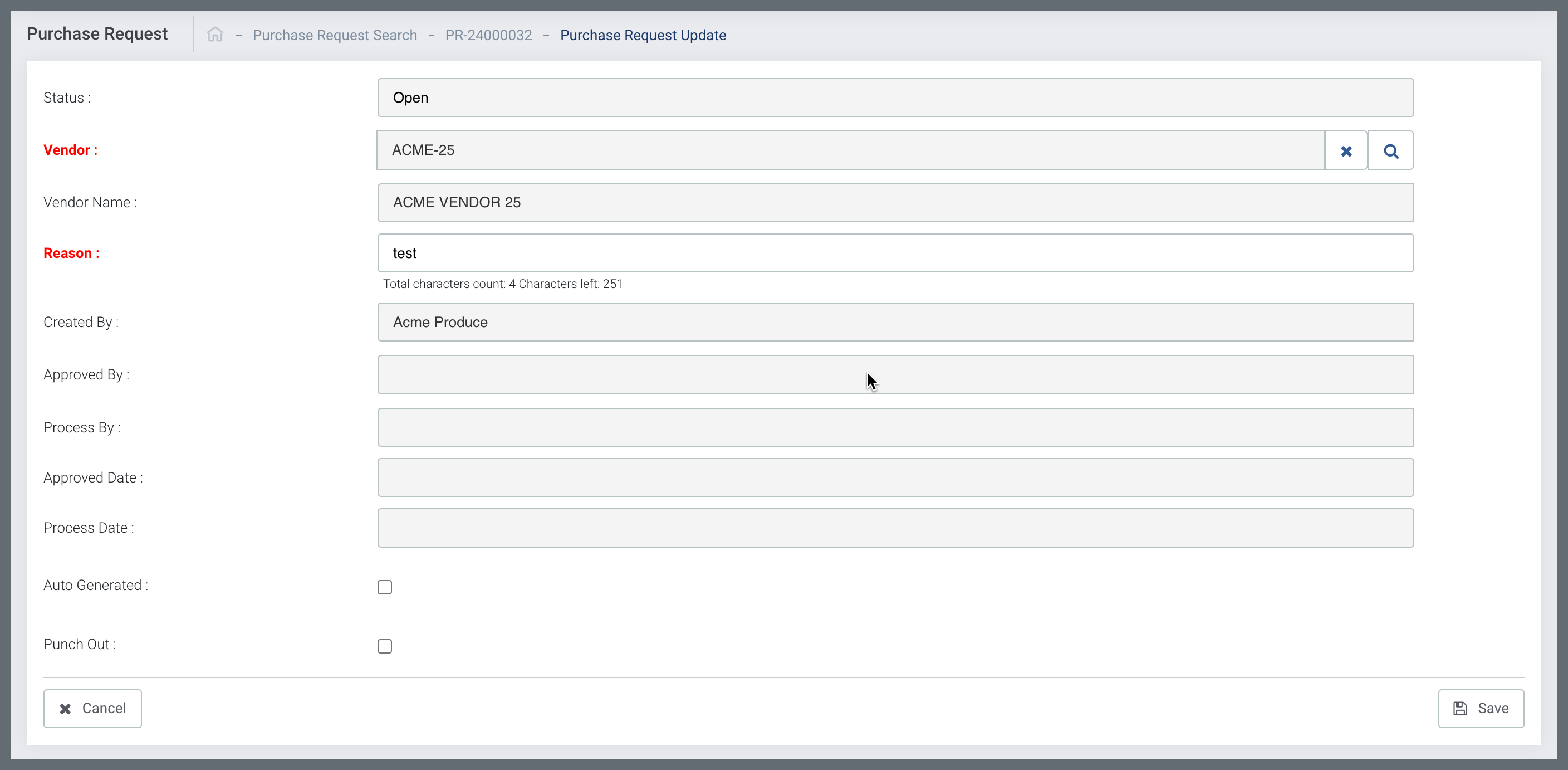Click the X icon on Cancel button

[x=65, y=709]
